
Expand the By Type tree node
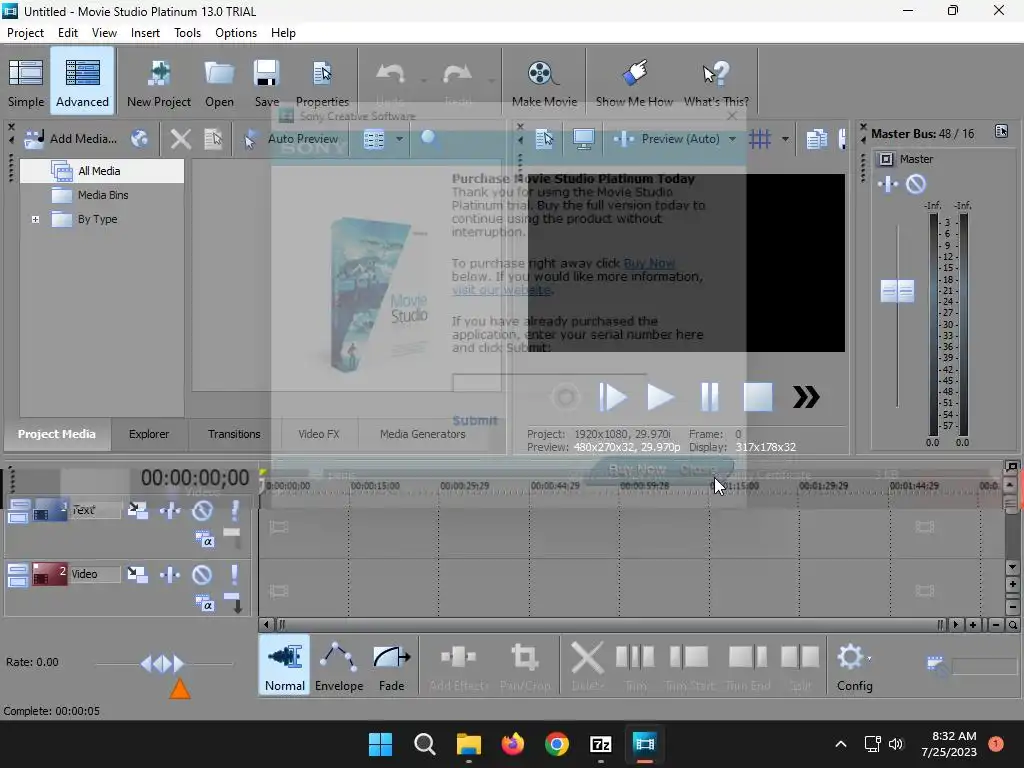(35, 219)
